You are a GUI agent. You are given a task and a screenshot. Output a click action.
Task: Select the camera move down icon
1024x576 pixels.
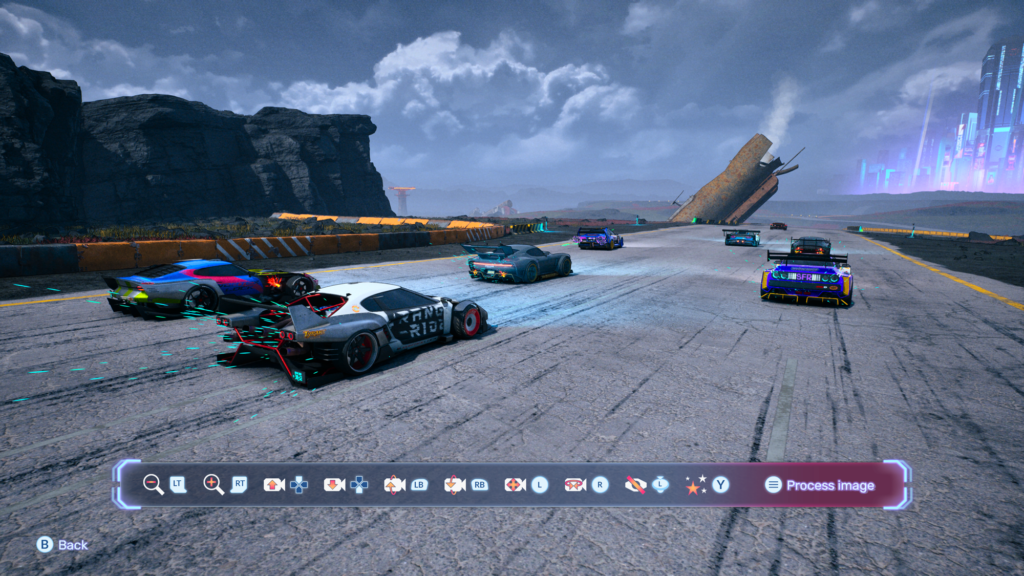pyautogui.click(x=334, y=485)
